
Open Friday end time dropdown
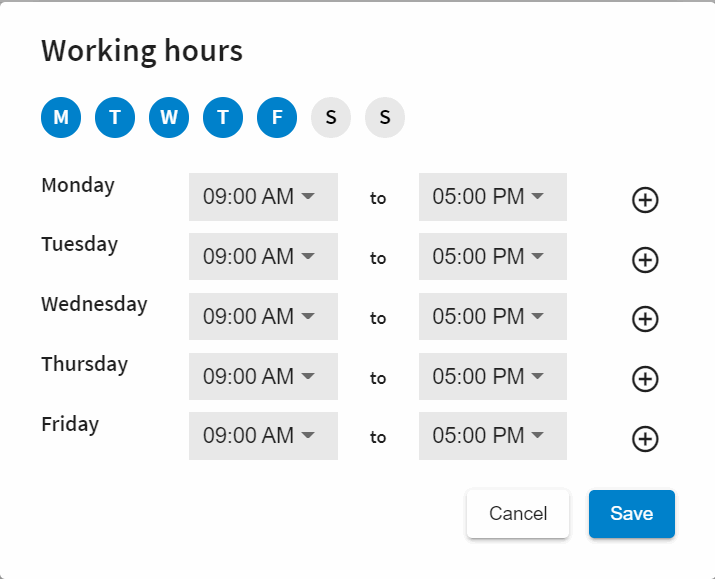[x=492, y=437]
